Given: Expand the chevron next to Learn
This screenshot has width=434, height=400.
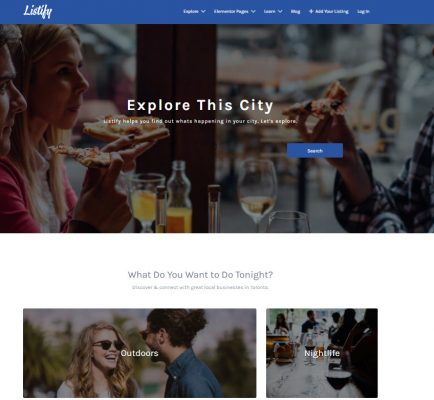Looking at the screenshot, I should pos(280,11).
